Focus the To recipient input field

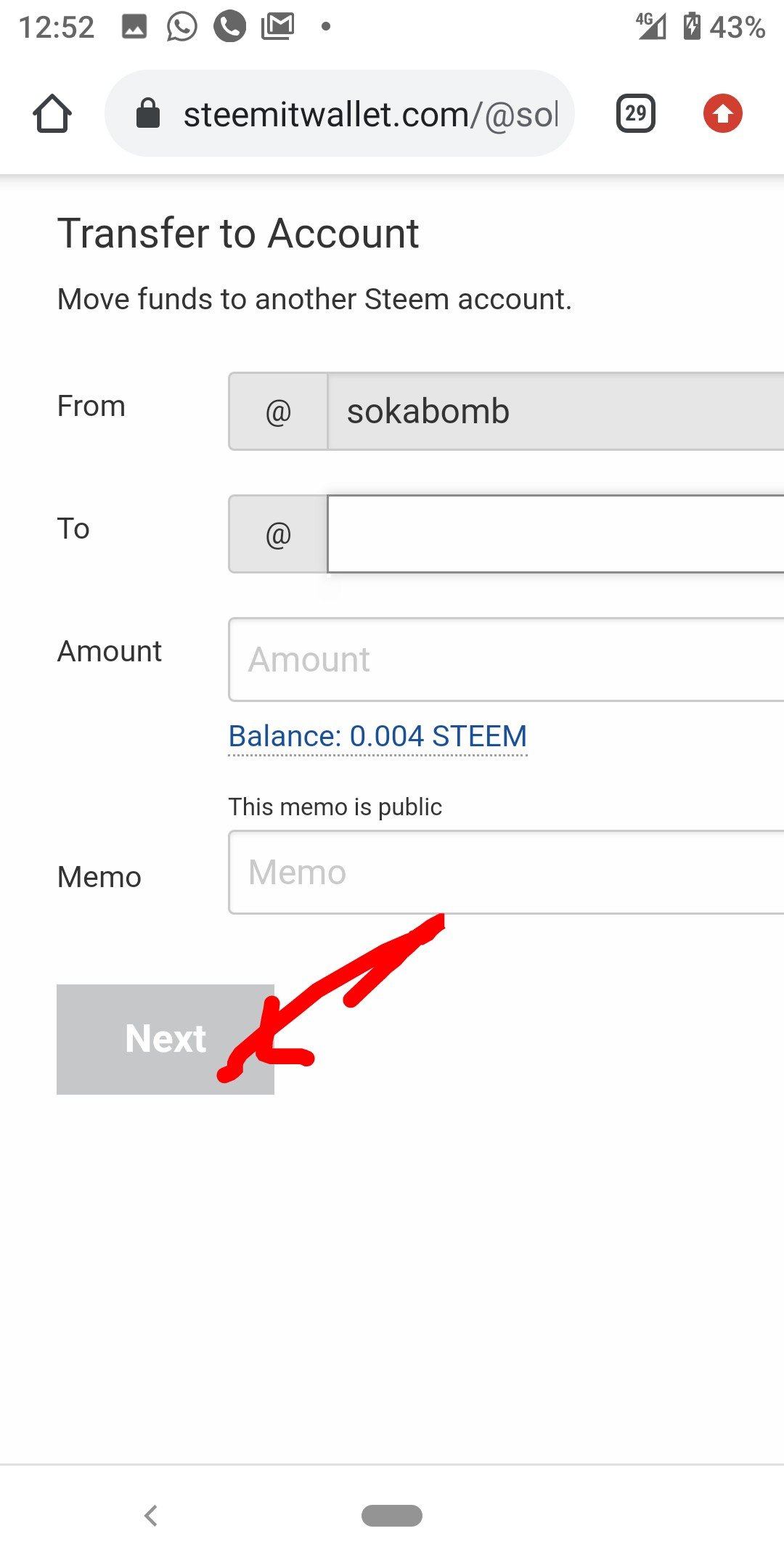click(x=555, y=534)
